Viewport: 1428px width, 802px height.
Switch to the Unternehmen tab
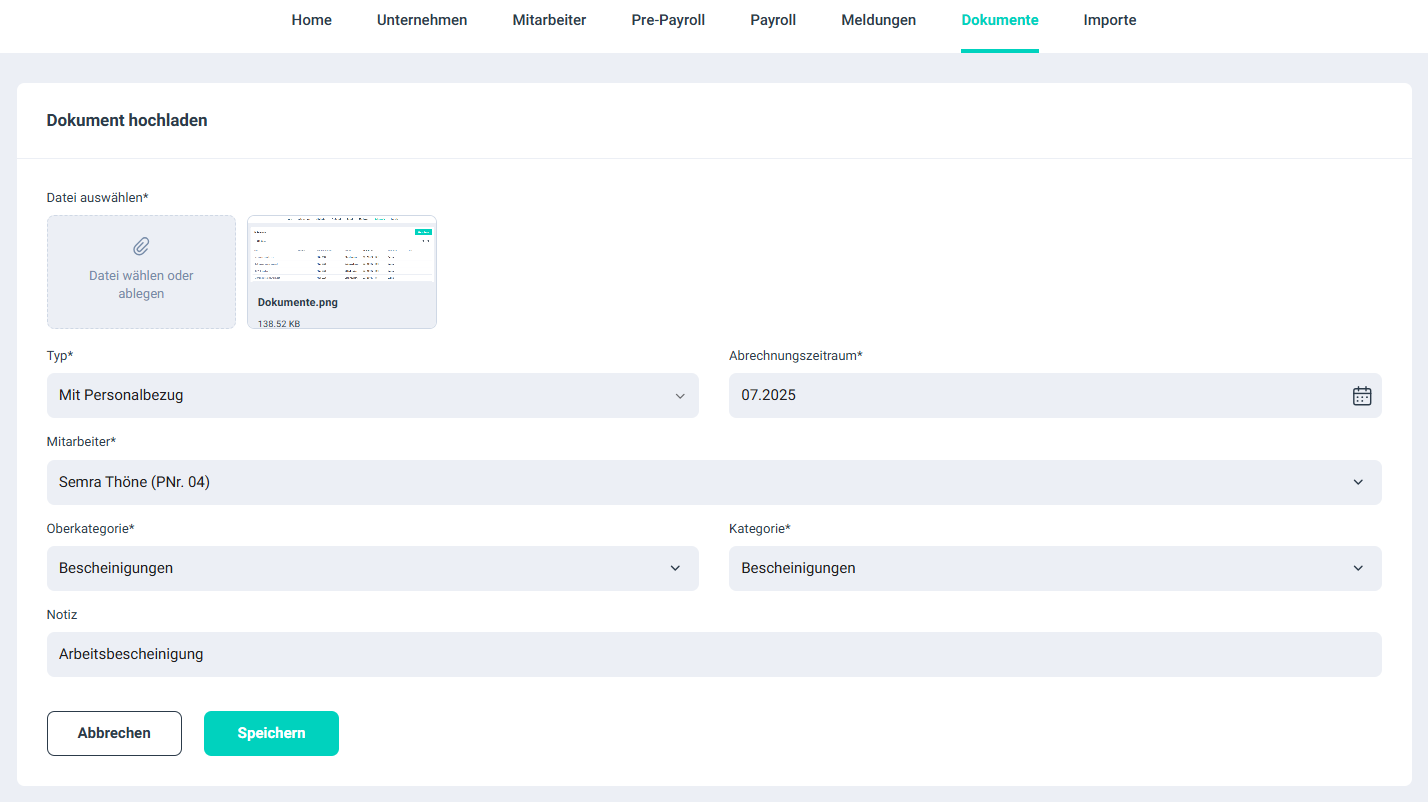422,20
